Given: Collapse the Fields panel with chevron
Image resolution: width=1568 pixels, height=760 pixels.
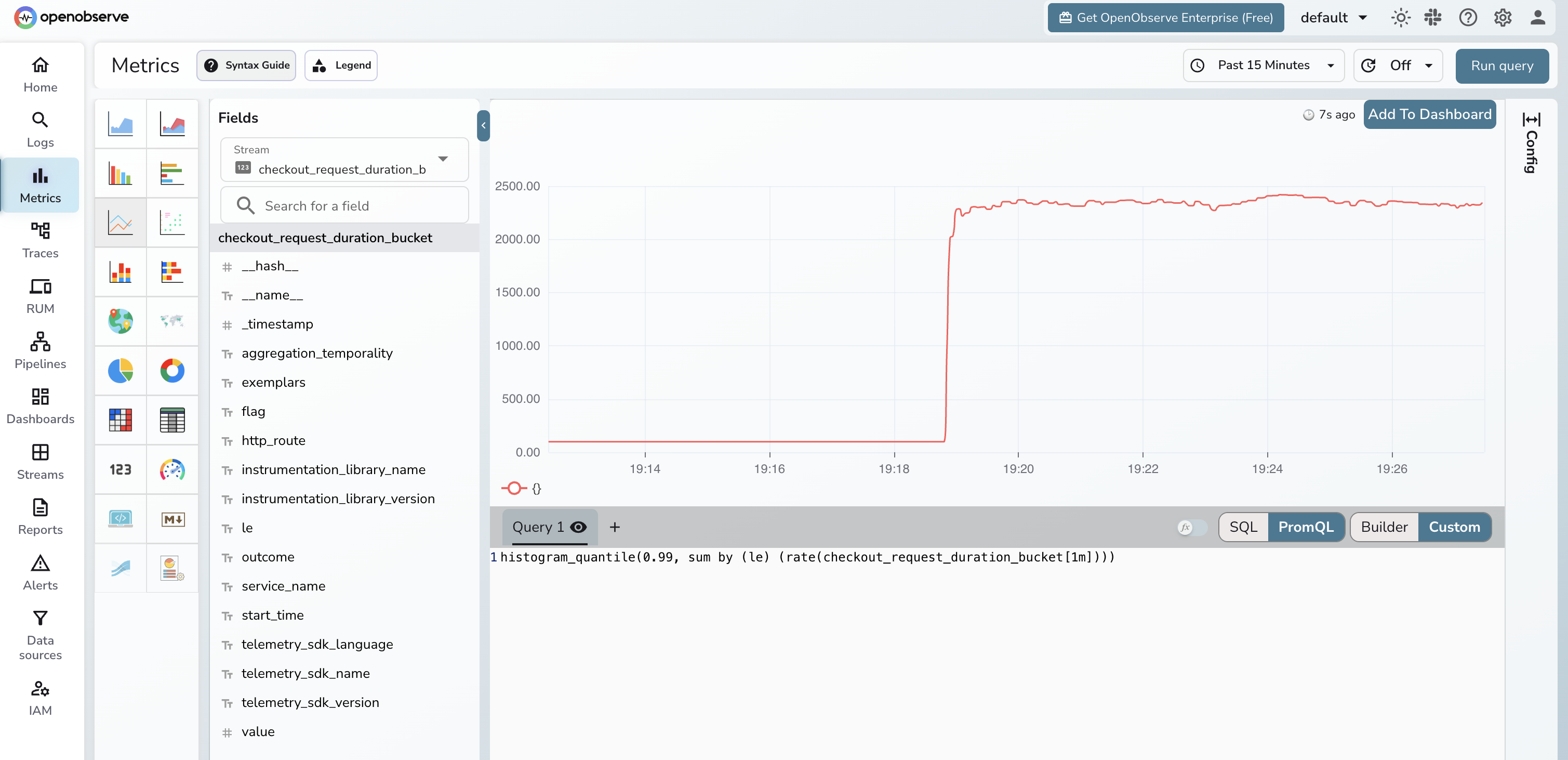Looking at the screenshot, I should [x=483, y=125].
